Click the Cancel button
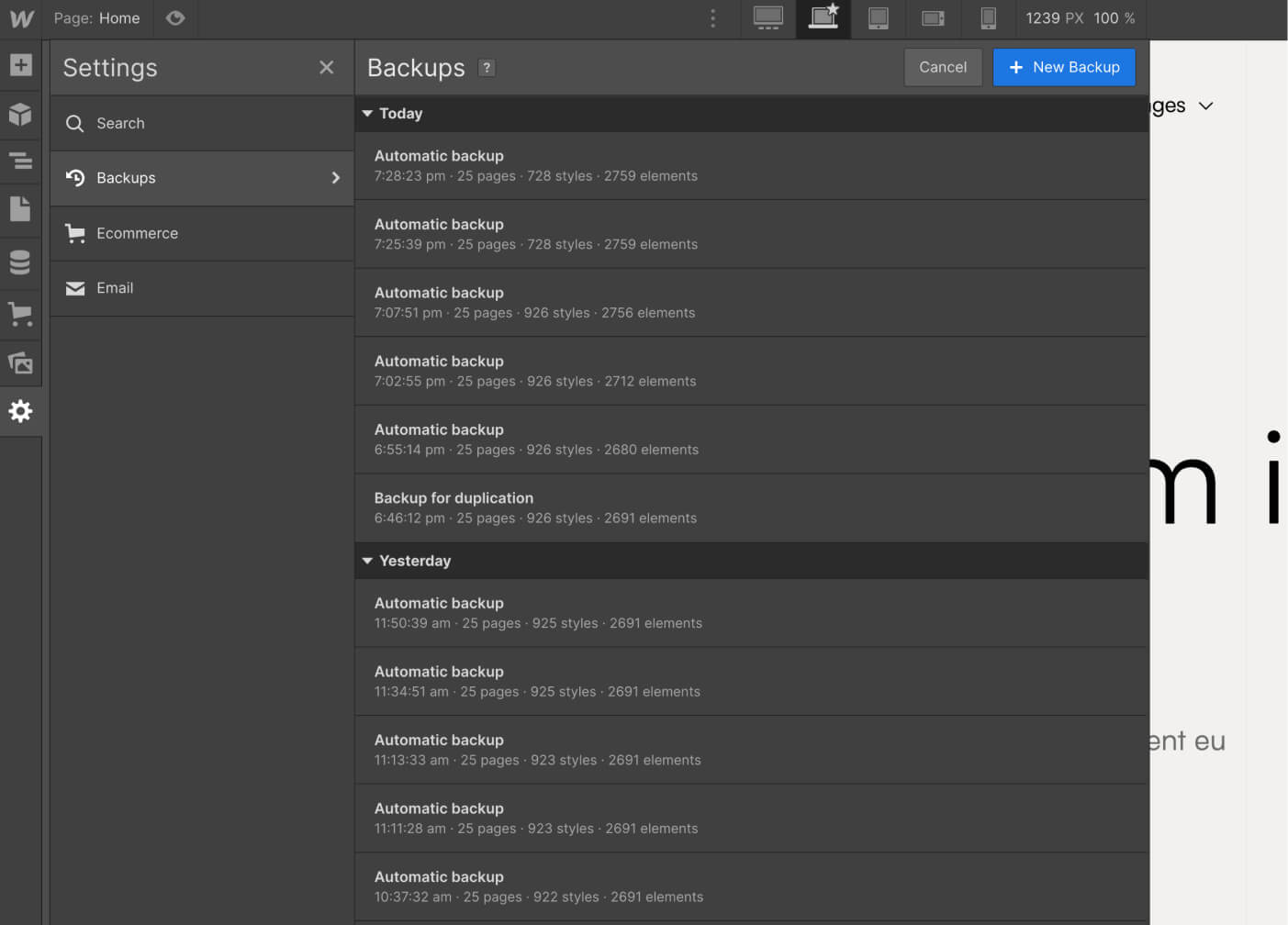Viewport: 1288px width, 925px height. [x=943, y=67]
